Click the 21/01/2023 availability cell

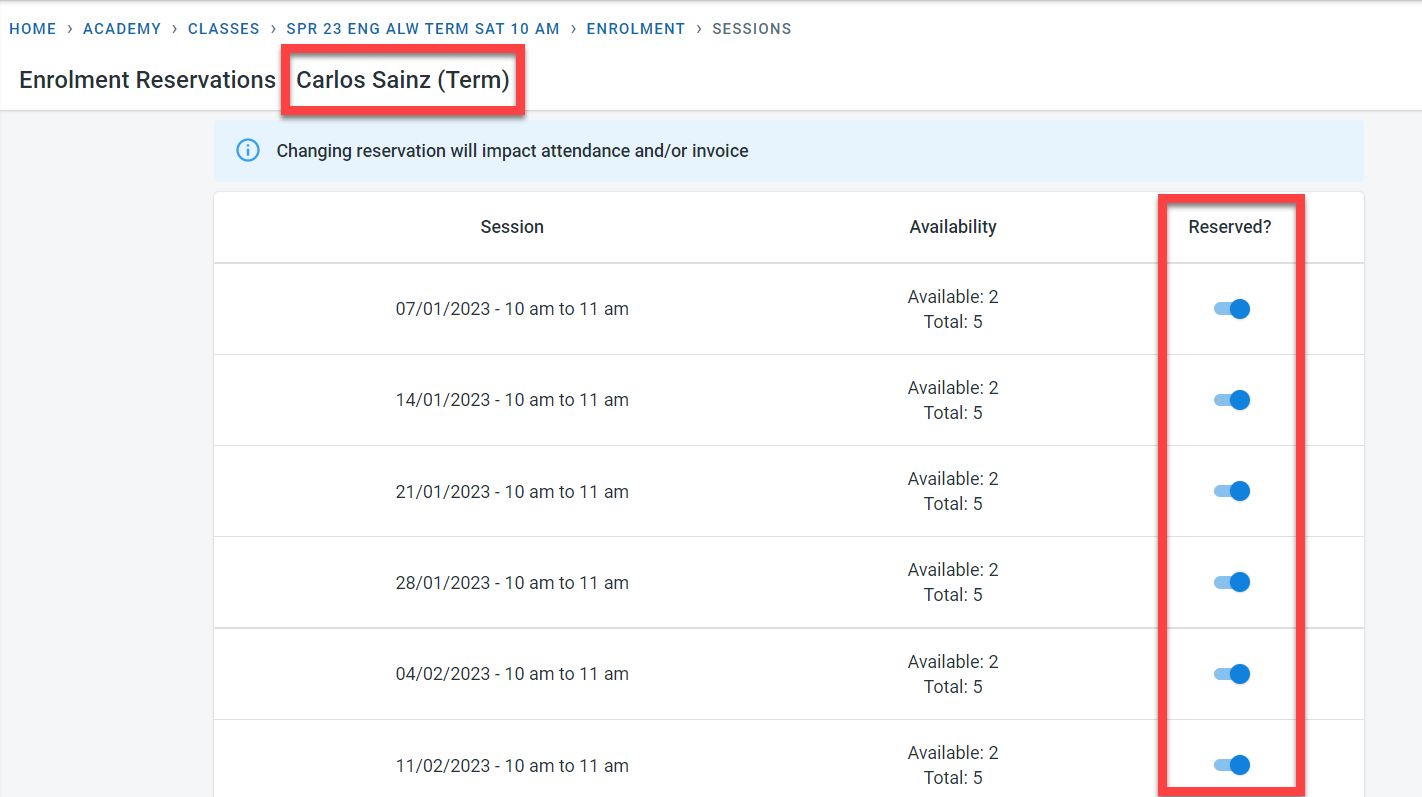coord(953,491)
